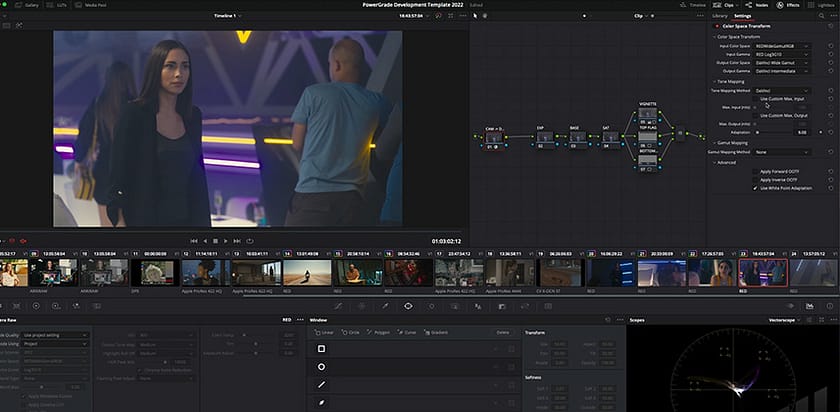Viewport: 840px width, 412px height.
Task: Enable Apply Inverse OOTF checkbox
Action: pos(755,180)
